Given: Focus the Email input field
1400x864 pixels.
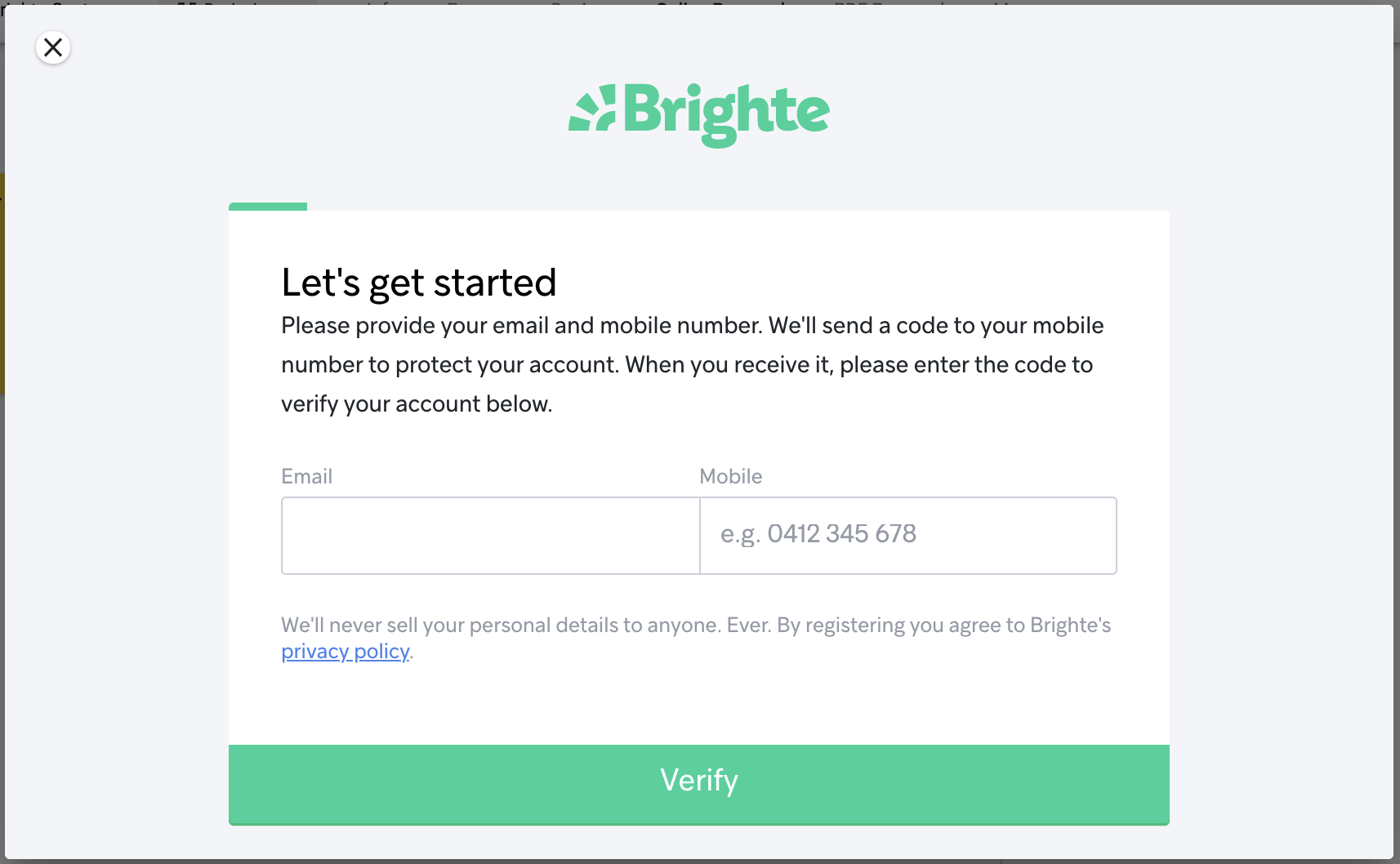Looking at the screenshot, I should (490, 536).
